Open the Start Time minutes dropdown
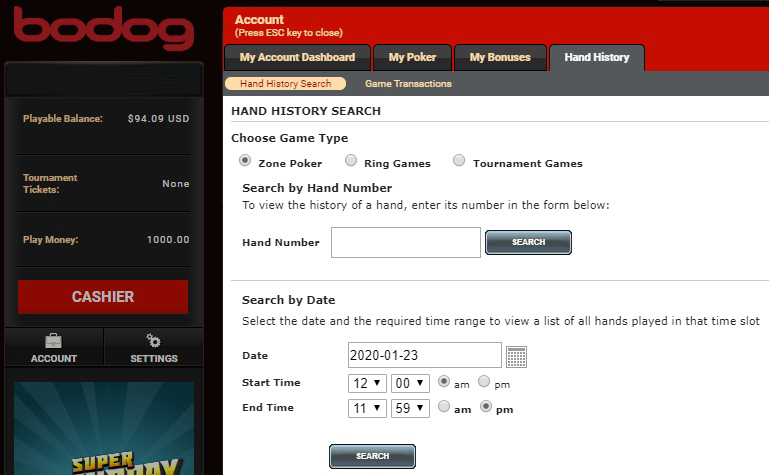 point(411,383)
